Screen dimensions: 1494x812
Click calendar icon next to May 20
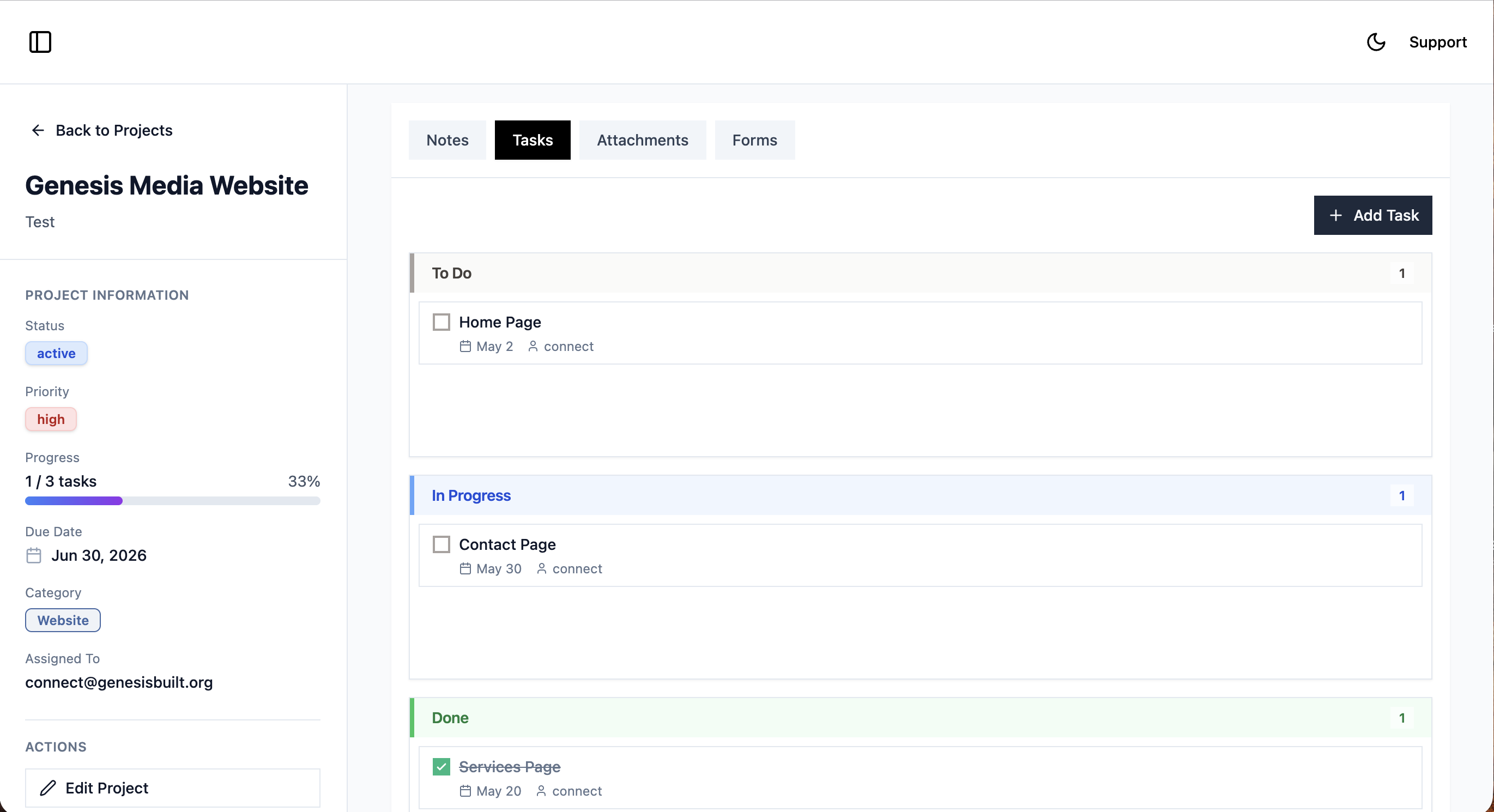pyautogui.click(x=465, y=791)
